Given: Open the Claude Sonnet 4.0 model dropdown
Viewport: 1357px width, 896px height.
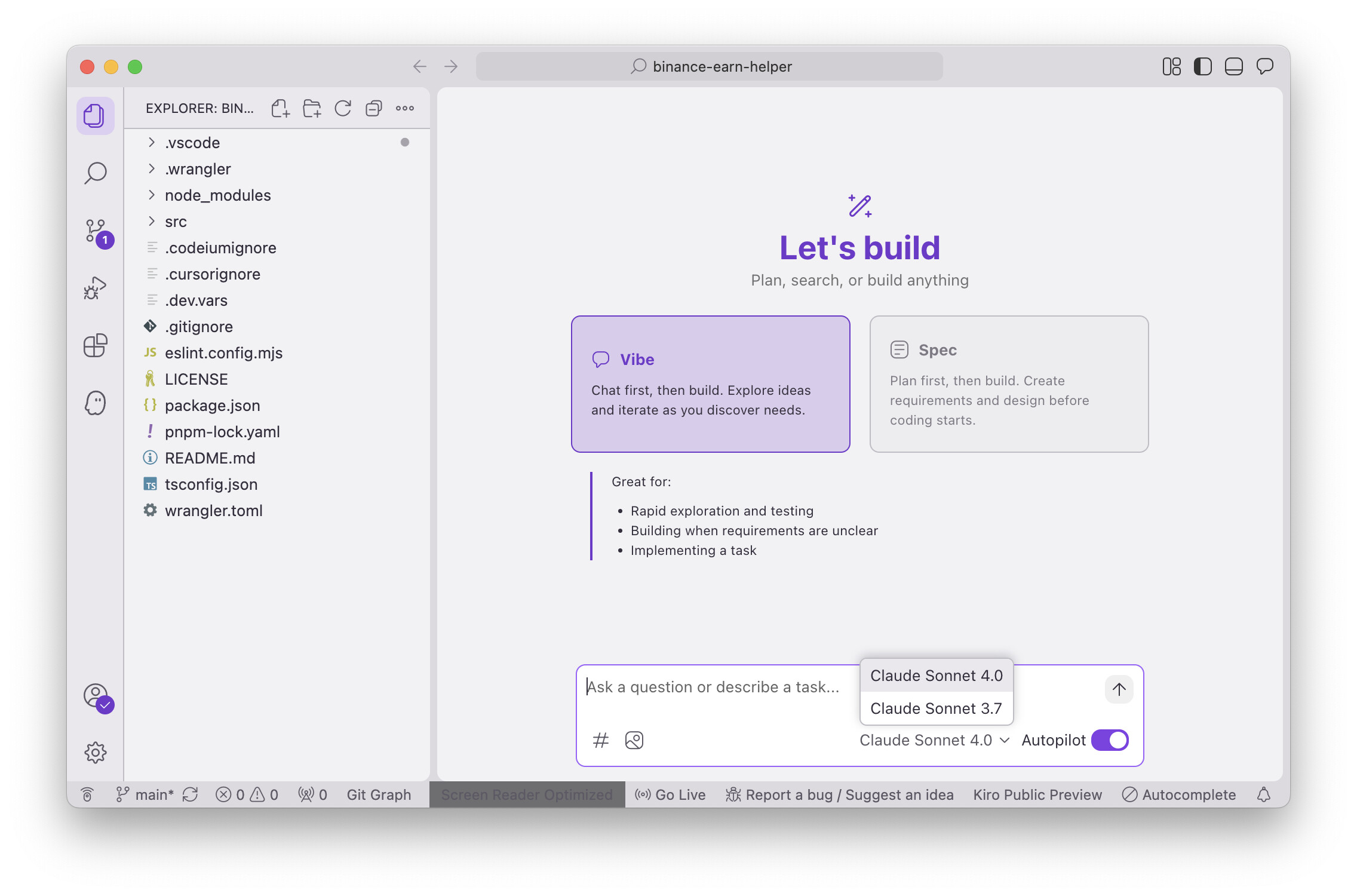Looking at the screenshot, I should click(x=935, y=740).
